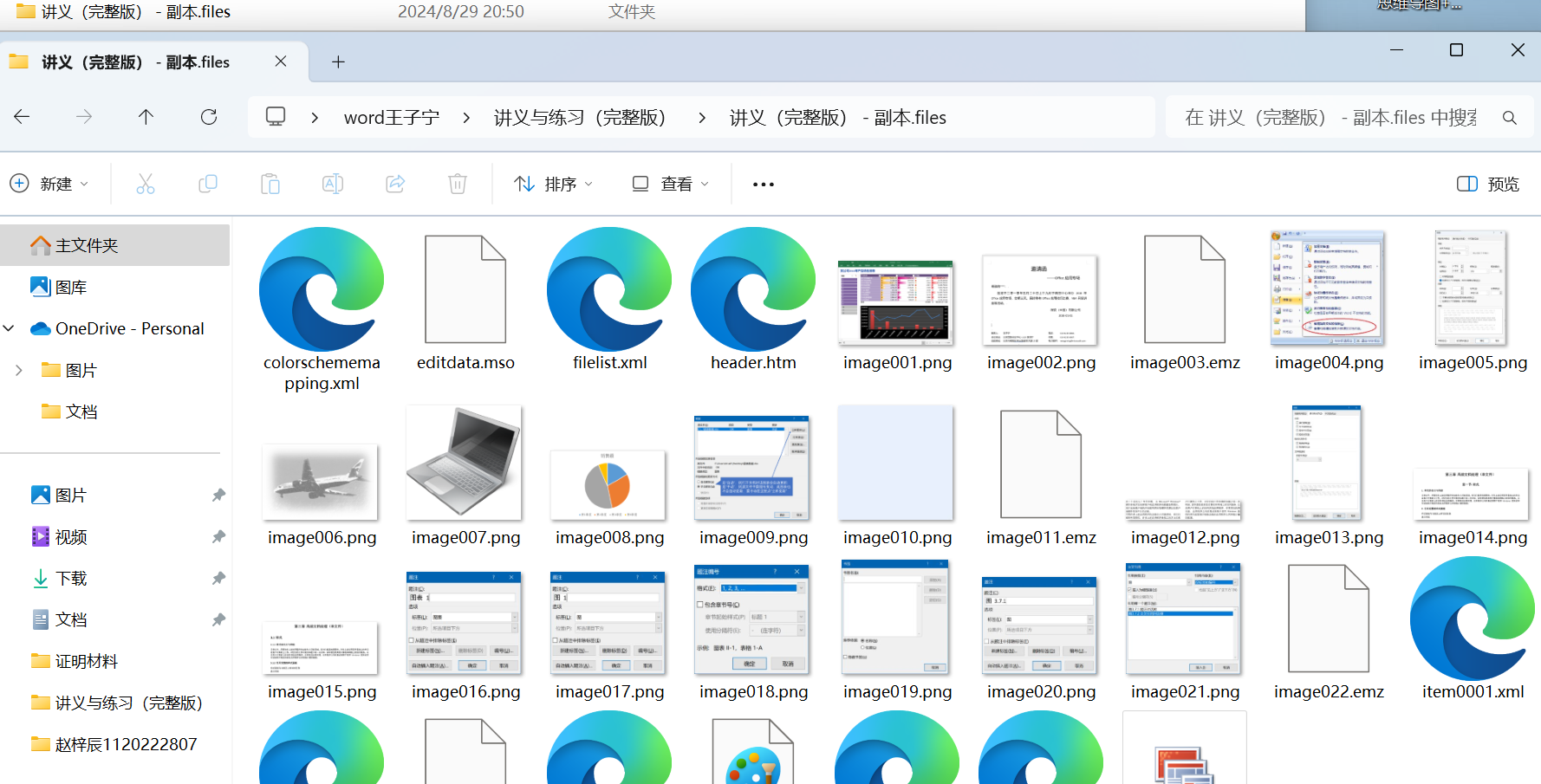Toggle the 预览 (Preview) pane

coord(1488,184)
